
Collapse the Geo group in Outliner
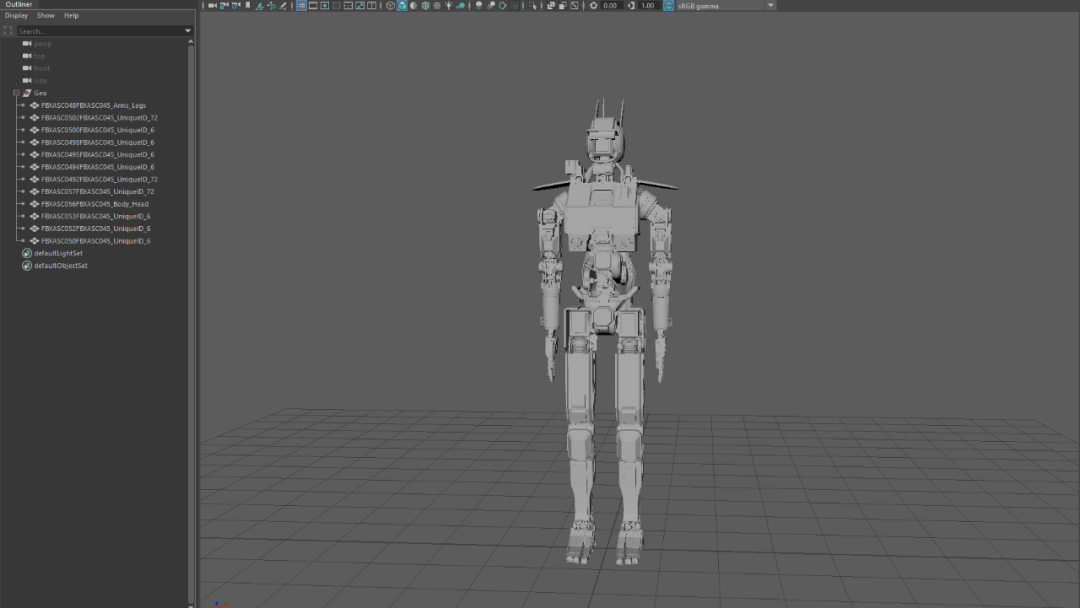pyautogui.click(x=16, y=93)
